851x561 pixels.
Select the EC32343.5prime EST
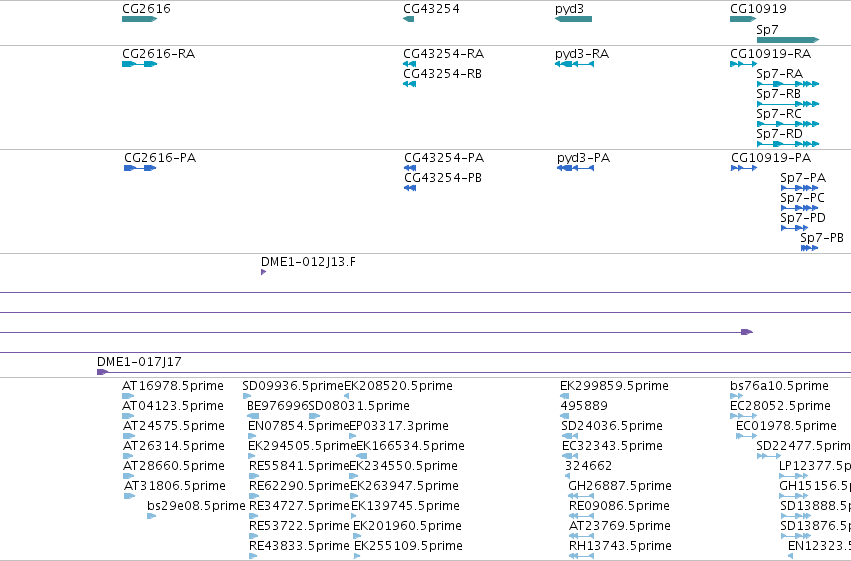point(570,456)
